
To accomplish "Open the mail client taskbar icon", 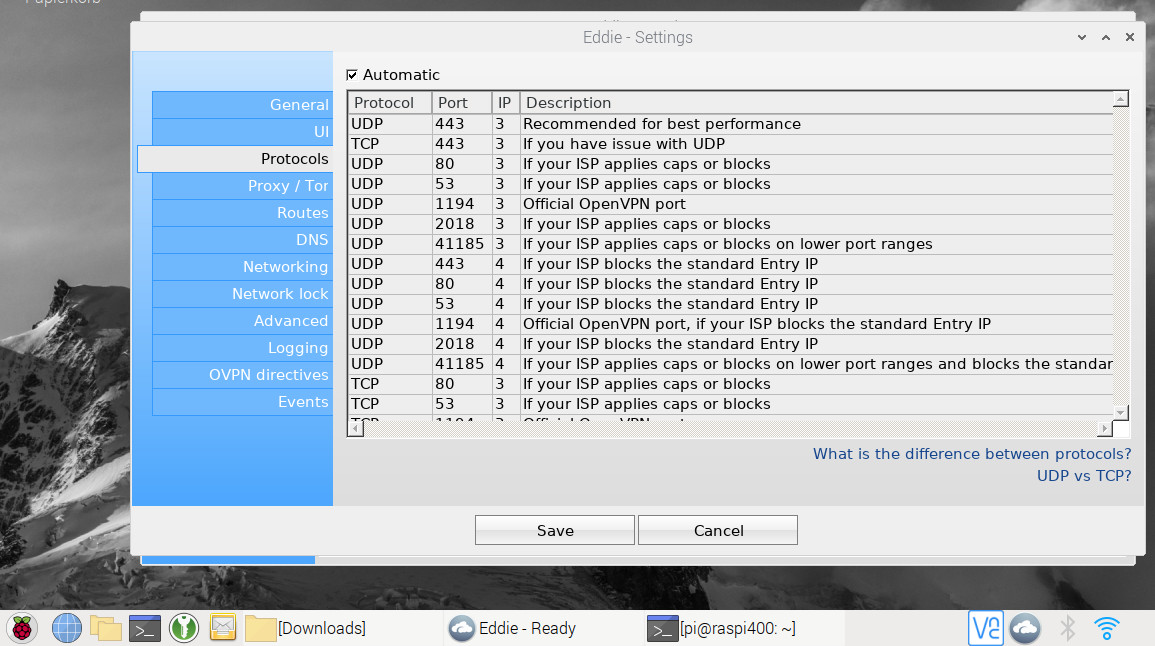I will (x=222, y=628).
